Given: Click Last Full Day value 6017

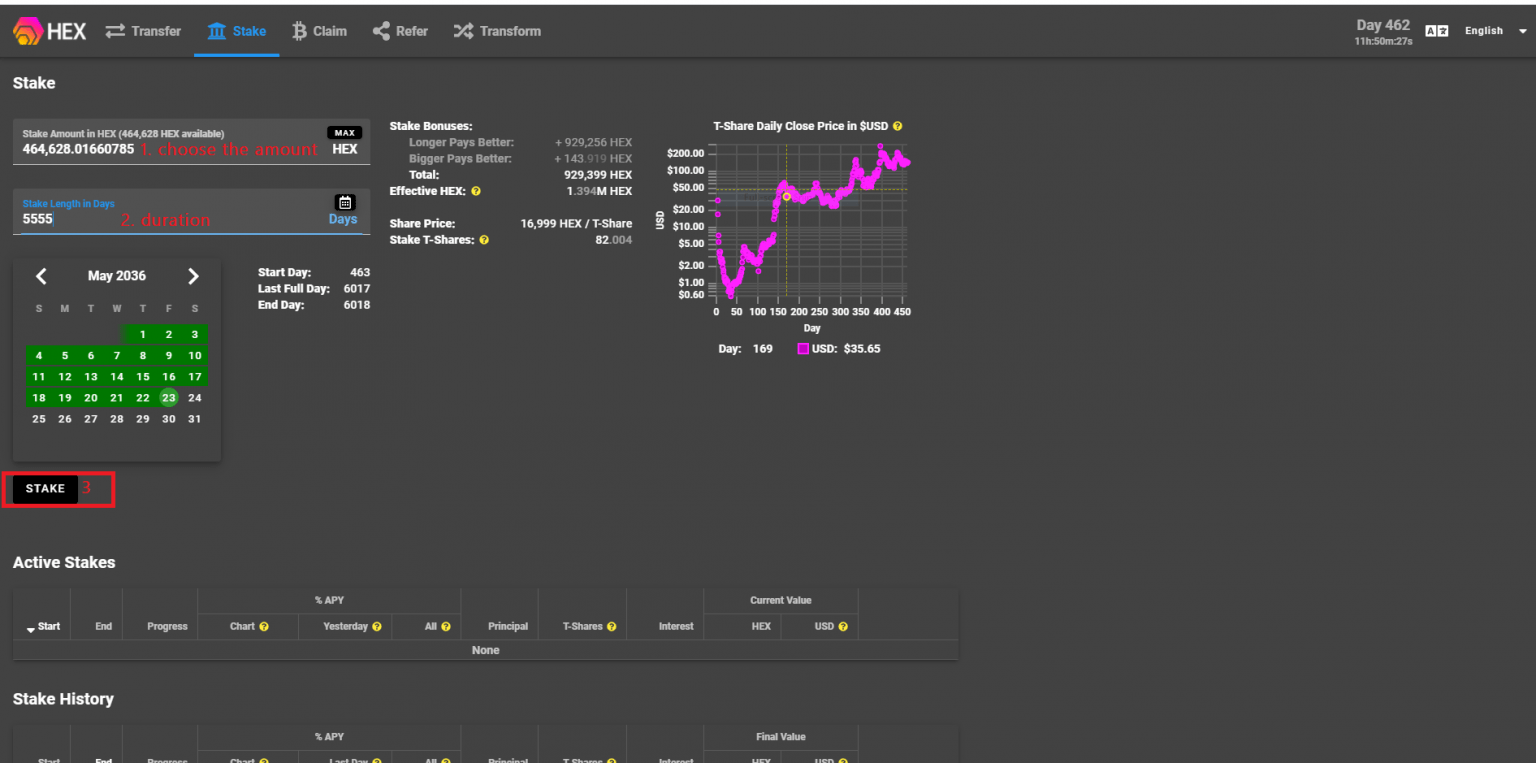Looking at the screenshot, I should point(357,288).
